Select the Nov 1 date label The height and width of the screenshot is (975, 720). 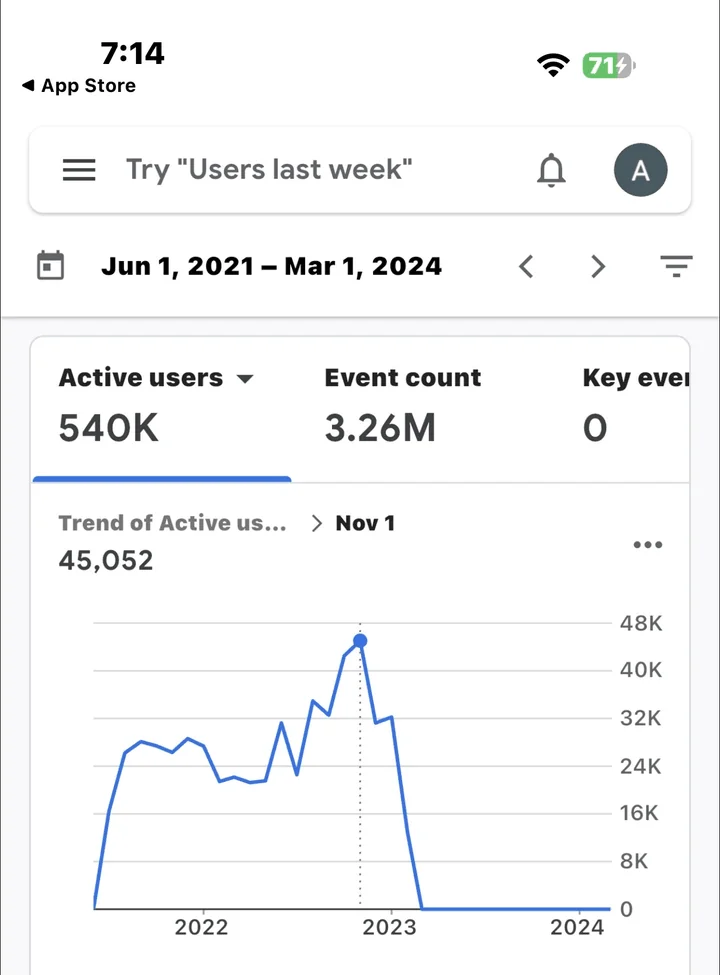(x=365, y=524)
